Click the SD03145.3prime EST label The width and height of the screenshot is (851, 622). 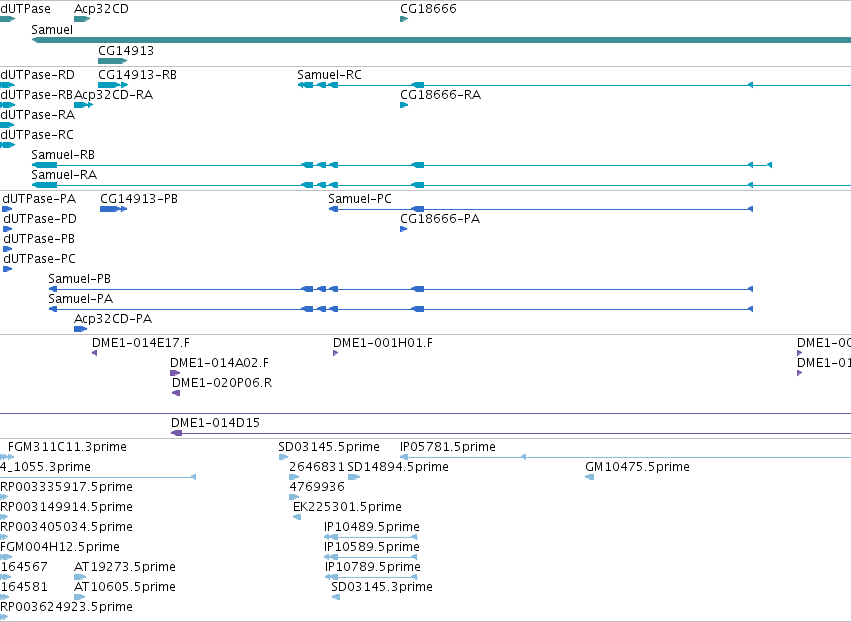click(x=382, y=587)
